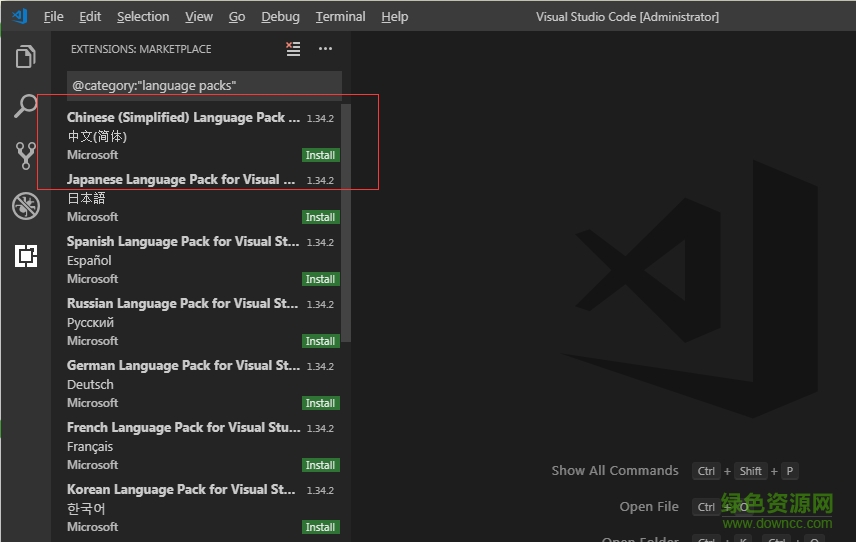856x542 pixels.
Task: Open the More Actions ellipsis menu
Action: pyautogui.click(x=325, y=49)
